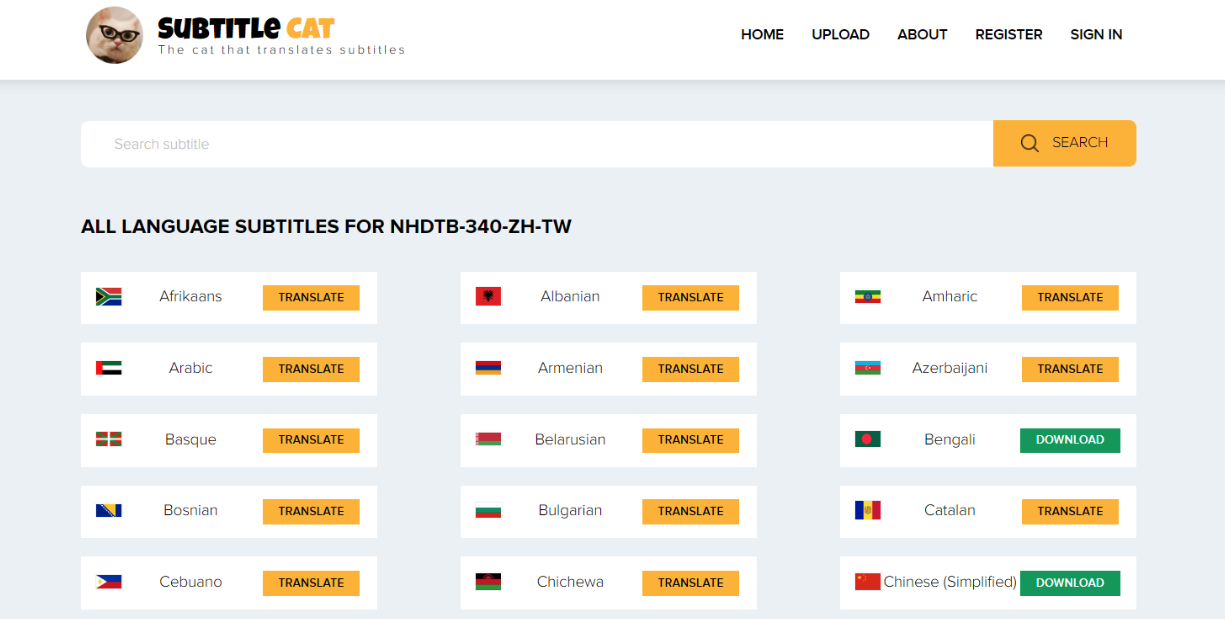Screen dimensions: 1225x619
Task: Open the REGISTER page
Action: pos(1009,34)
